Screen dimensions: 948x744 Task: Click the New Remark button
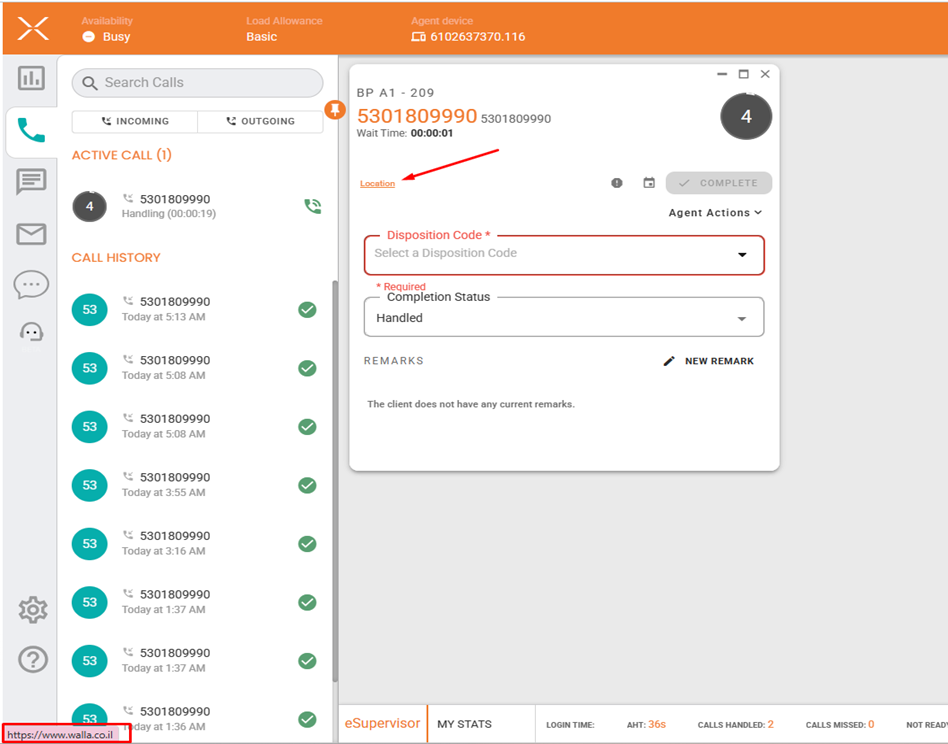709,361
